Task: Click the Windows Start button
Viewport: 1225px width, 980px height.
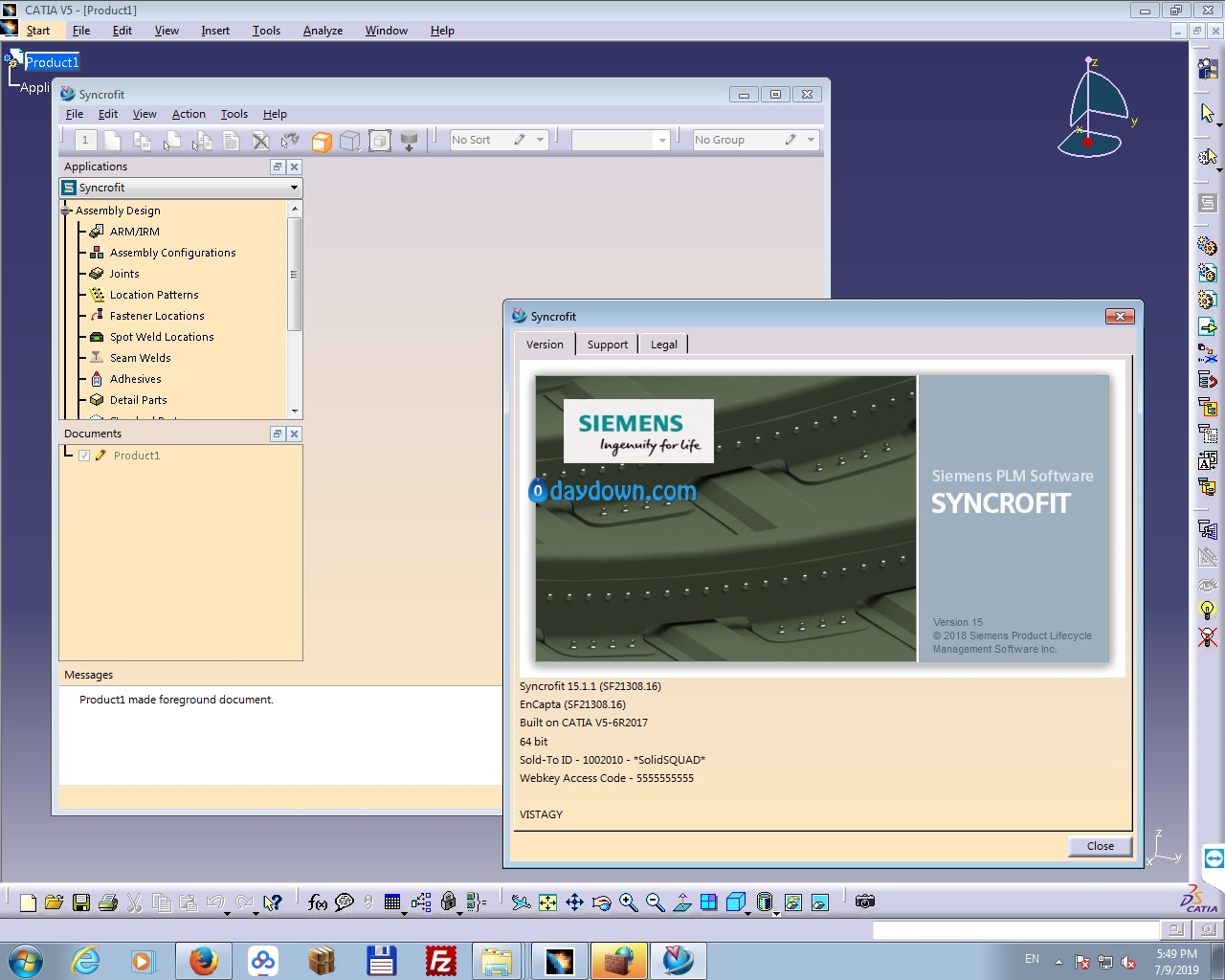Action: point(26,961)
